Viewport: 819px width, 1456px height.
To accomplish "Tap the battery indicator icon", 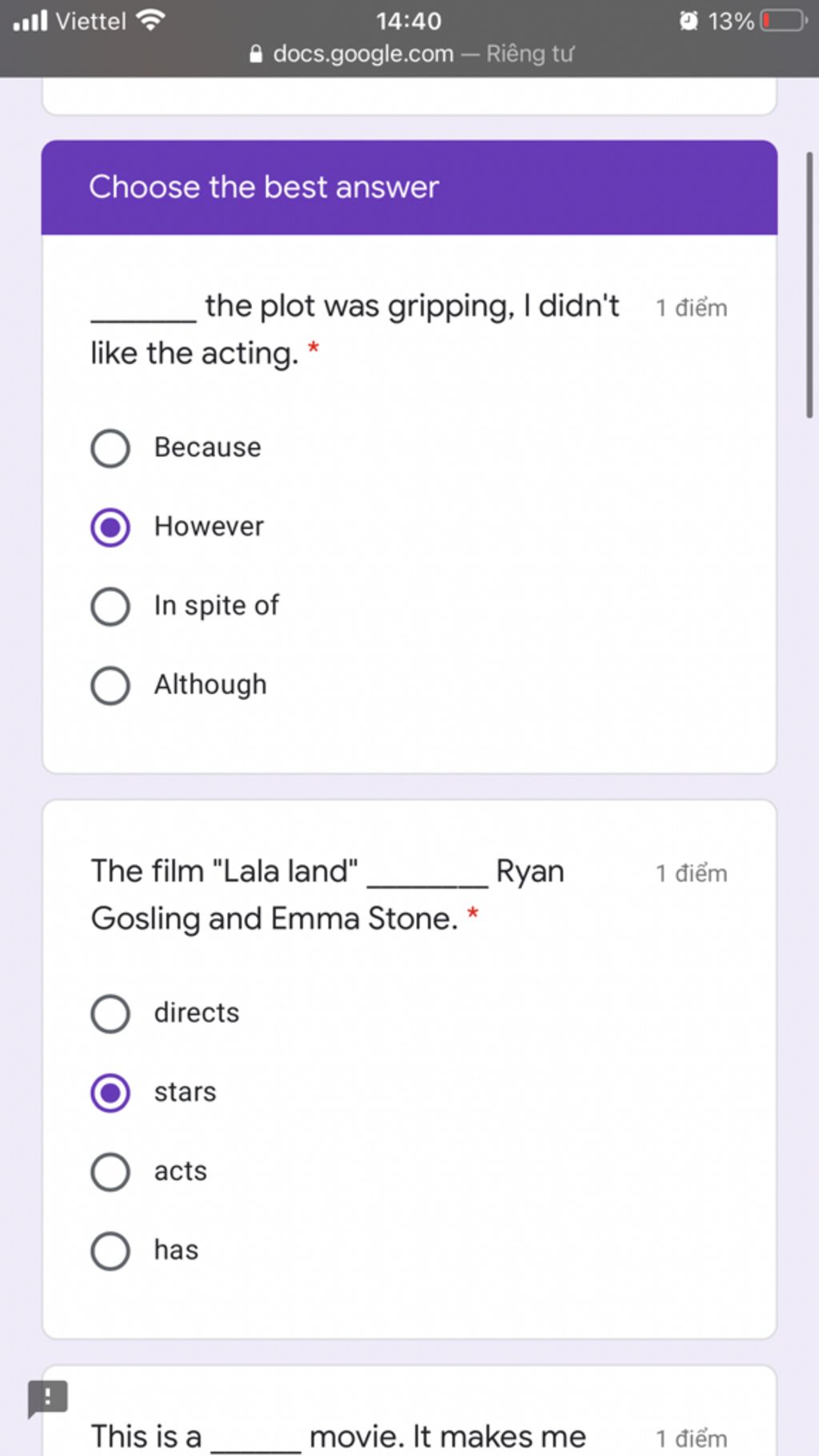I will tap(784, 21).
